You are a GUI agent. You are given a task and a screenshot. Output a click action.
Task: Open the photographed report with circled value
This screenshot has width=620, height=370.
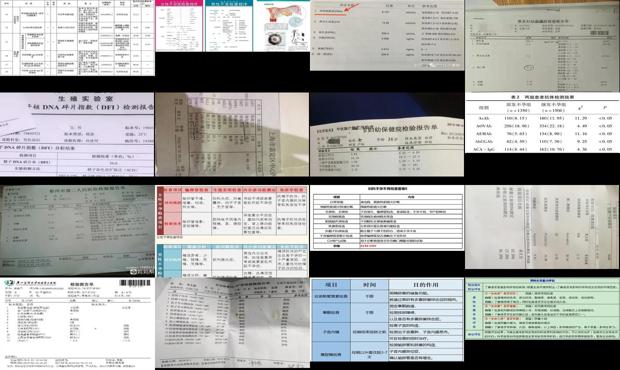click(542, 46)
